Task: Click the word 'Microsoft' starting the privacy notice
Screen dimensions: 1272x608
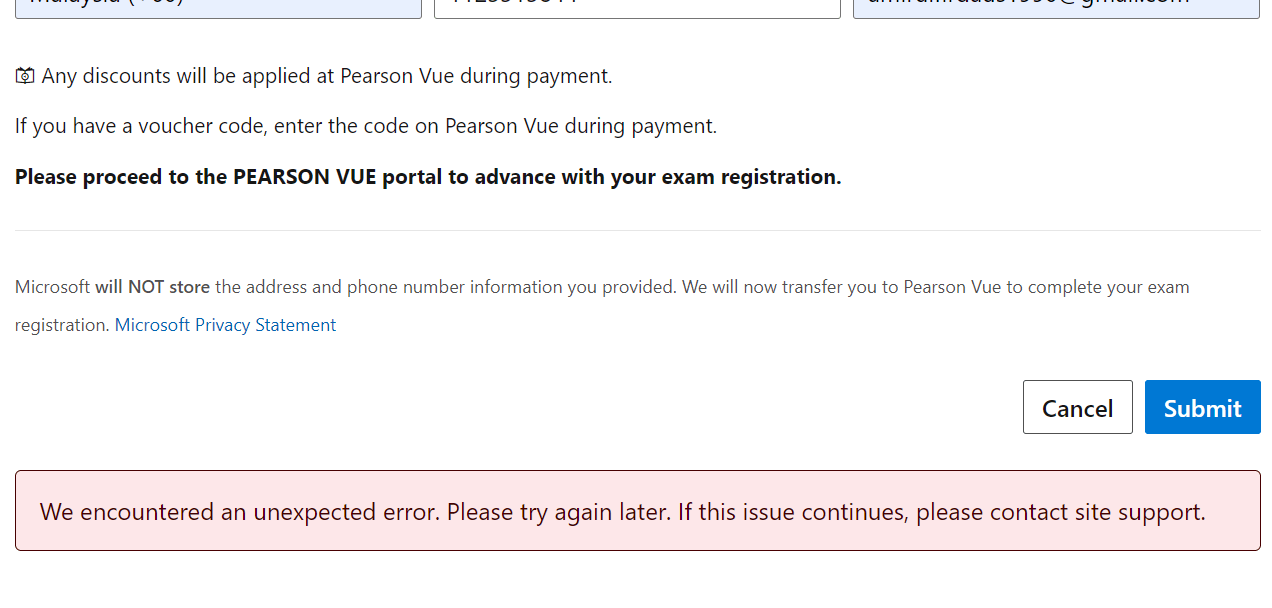Action: pyautogui.click(x=53, y=287)
